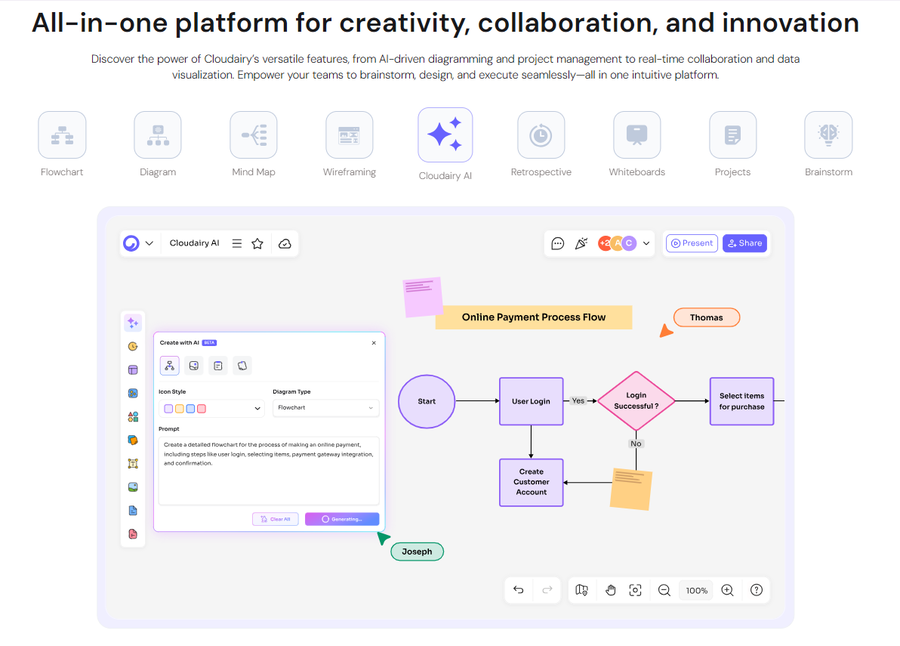Open the Wireframing feature tile

(350, 135)
